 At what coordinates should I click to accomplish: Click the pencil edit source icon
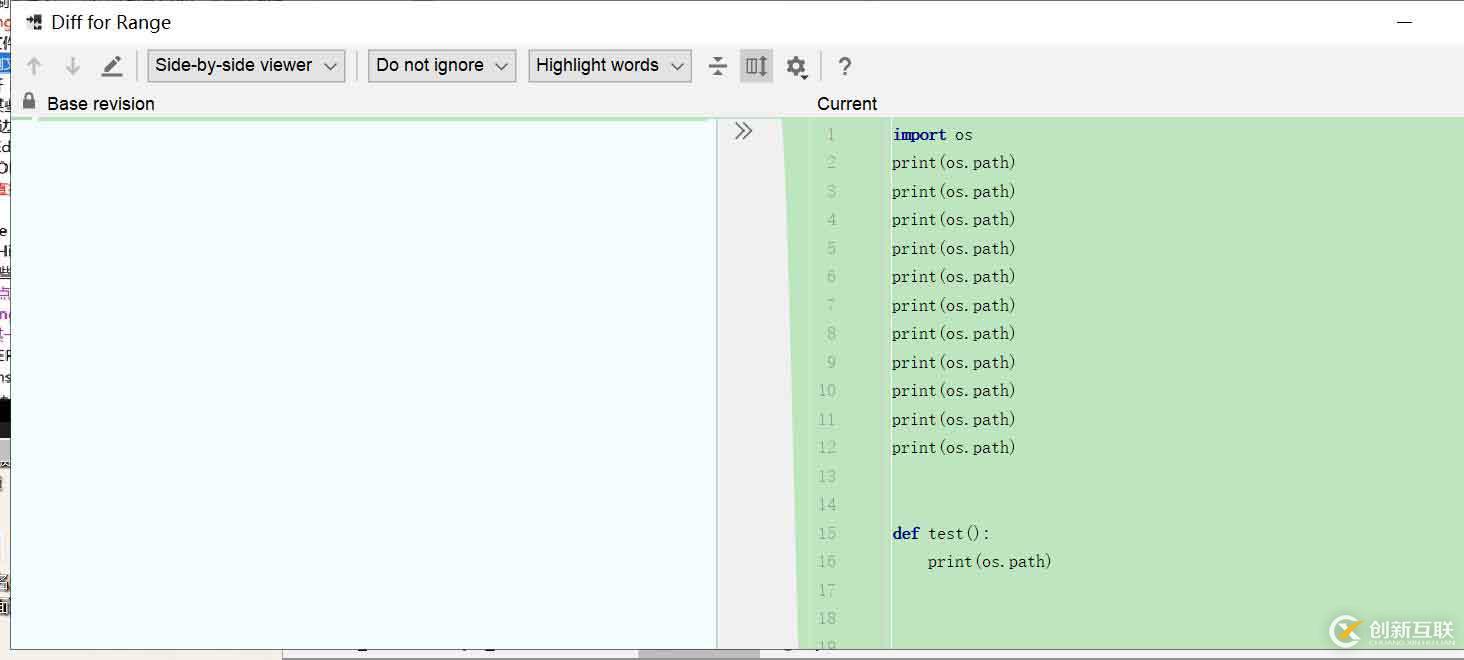[112, 66]
